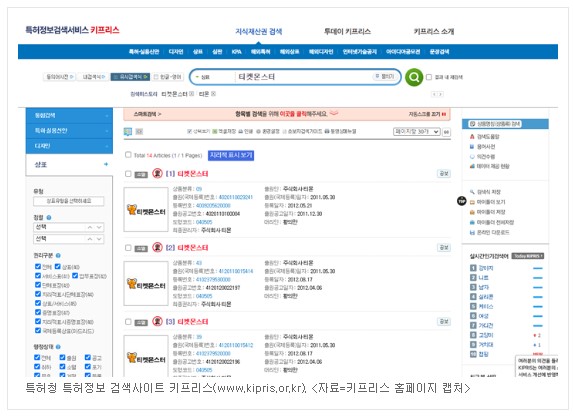The image size is (573, 416).
Task: Select KPA in the blue nav bar
Action: point(236,52)
